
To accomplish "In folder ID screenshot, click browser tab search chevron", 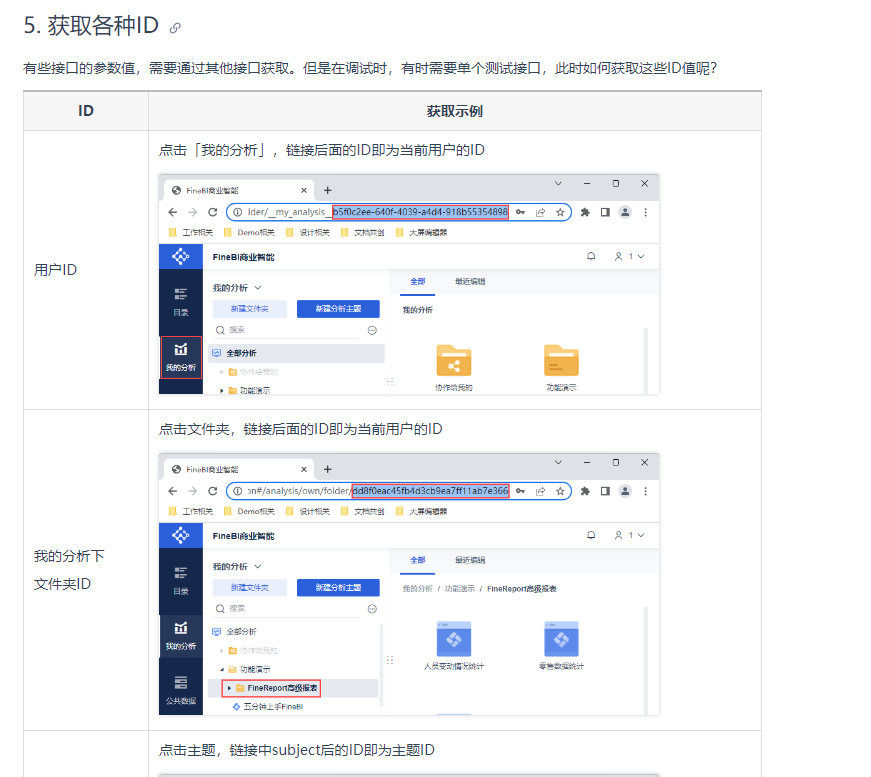I will (x=558, y=462).
